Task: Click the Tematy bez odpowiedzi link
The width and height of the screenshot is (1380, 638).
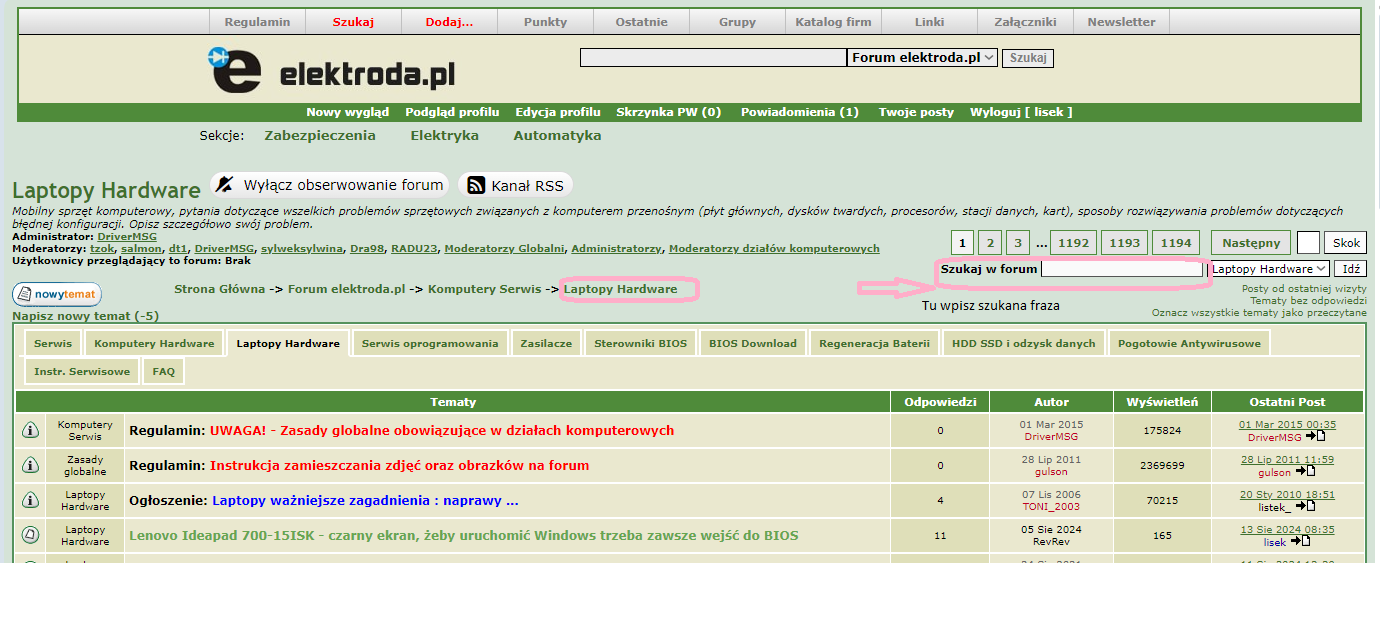Action: (1308, 300)
